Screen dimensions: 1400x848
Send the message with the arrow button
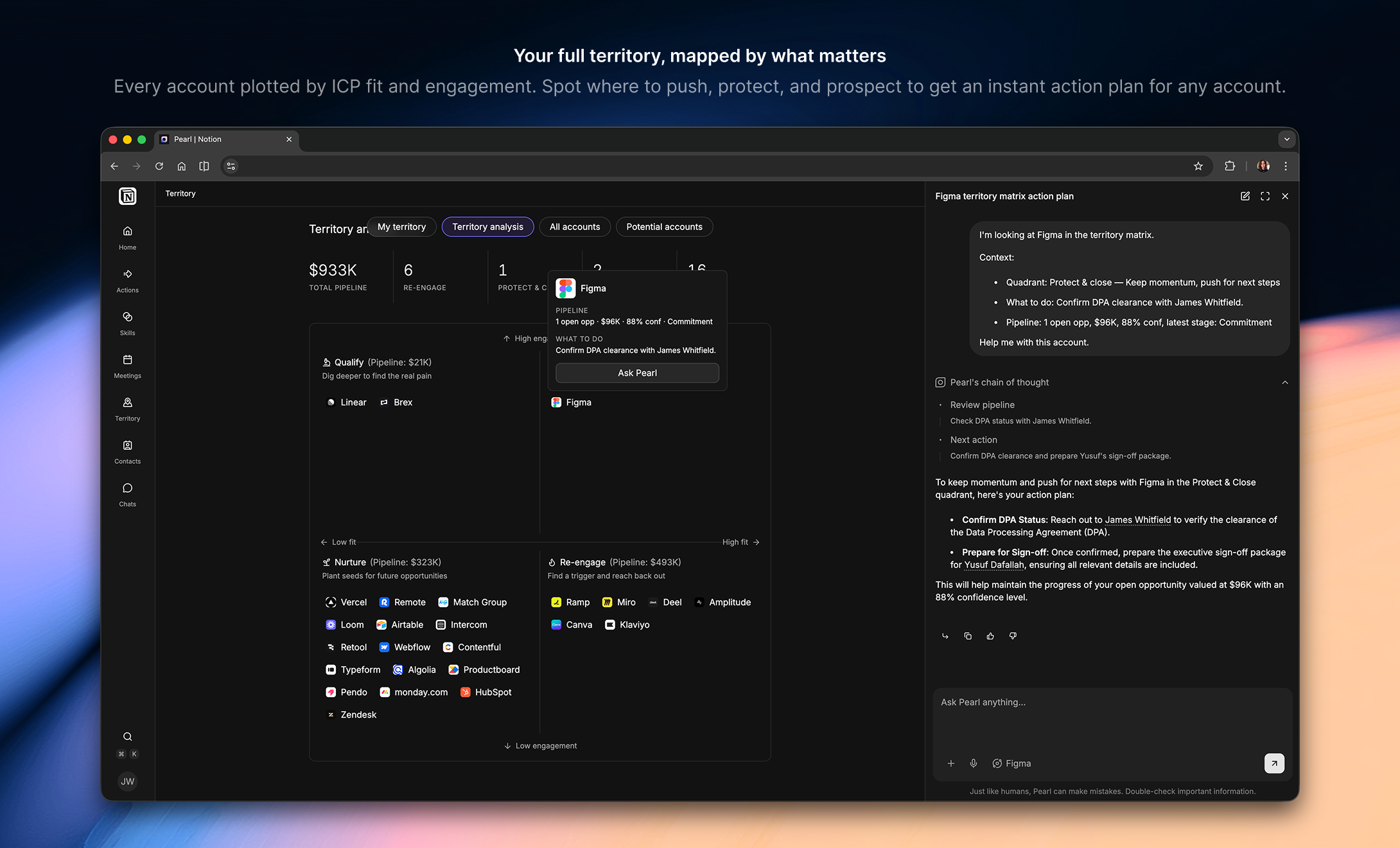(1274, 763)
